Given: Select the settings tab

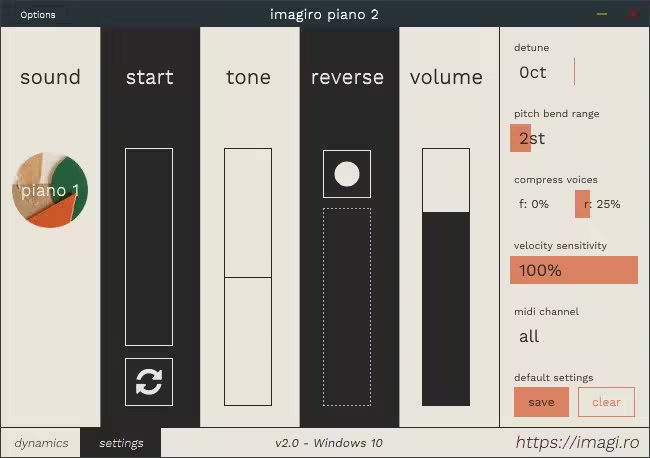Looking at the screenshot, I should [120, 443].
